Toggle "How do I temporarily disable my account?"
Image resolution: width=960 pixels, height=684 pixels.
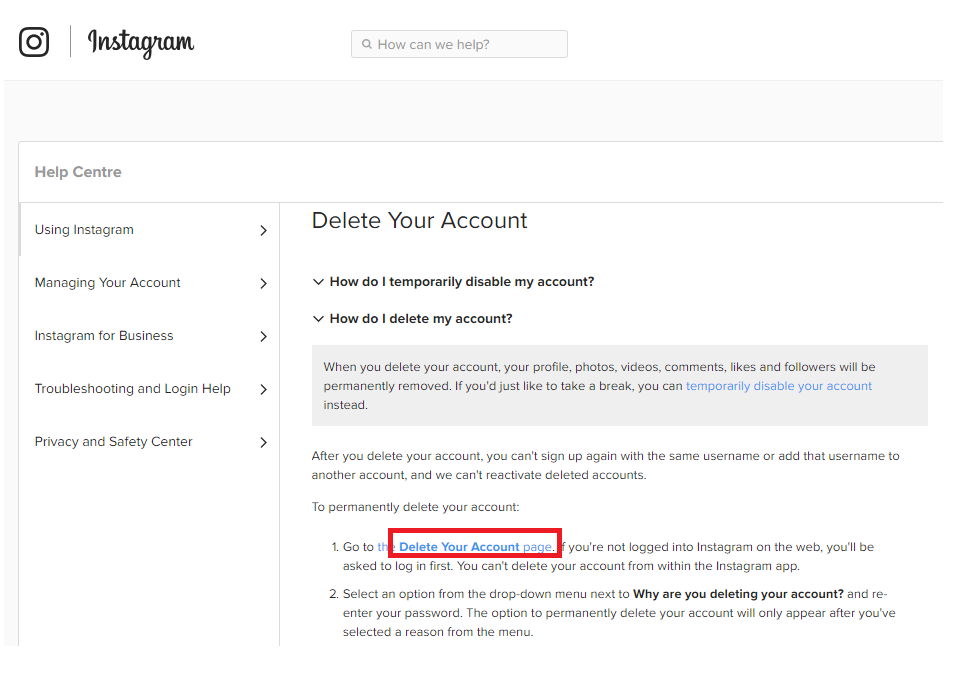(x=462, y=282)
